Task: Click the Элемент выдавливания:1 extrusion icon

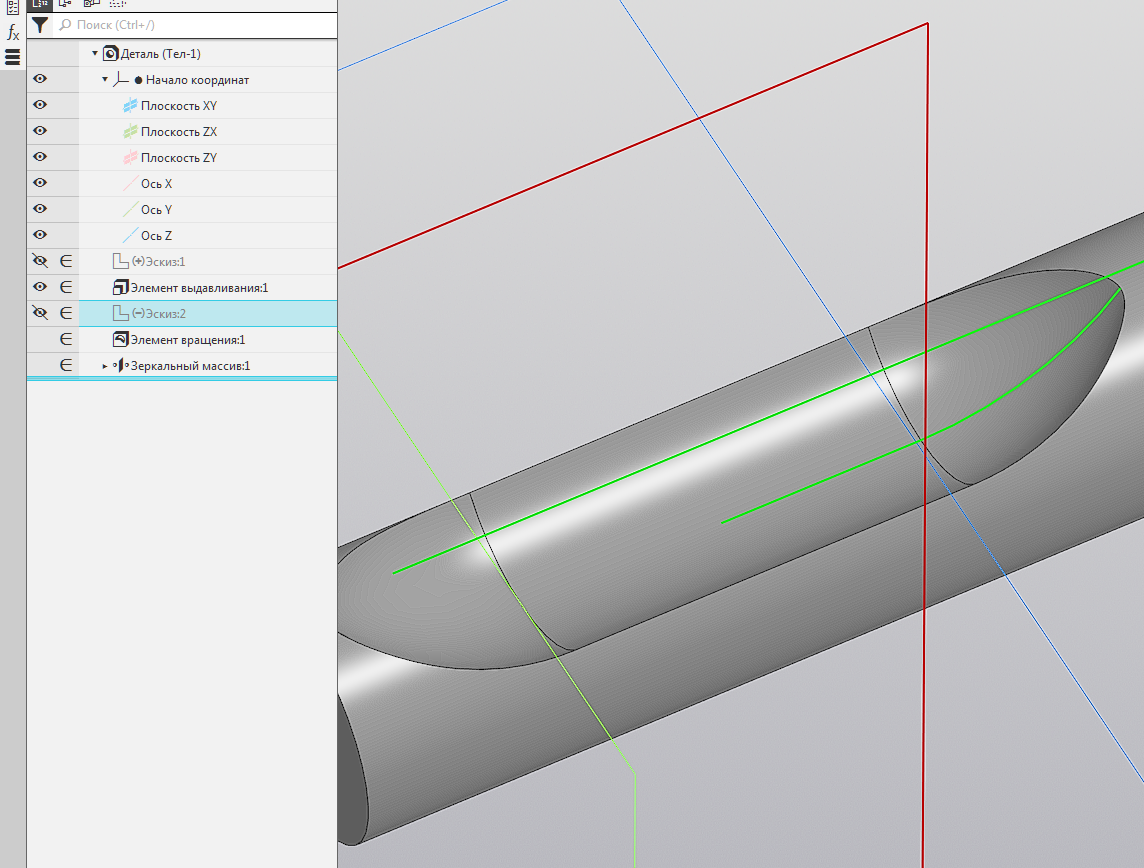Action: click(x=121, y=288)
